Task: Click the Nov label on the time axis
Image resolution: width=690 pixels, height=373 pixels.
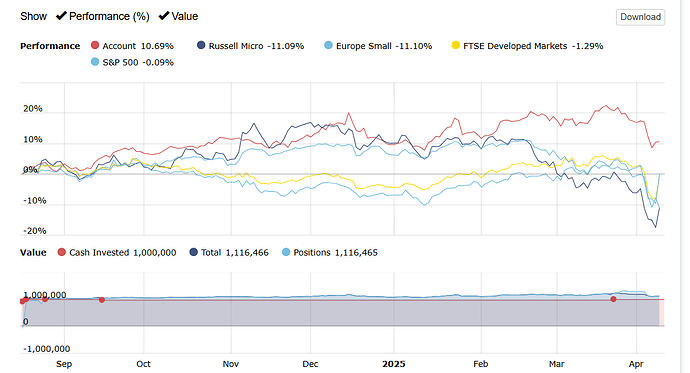Action: 231,364
